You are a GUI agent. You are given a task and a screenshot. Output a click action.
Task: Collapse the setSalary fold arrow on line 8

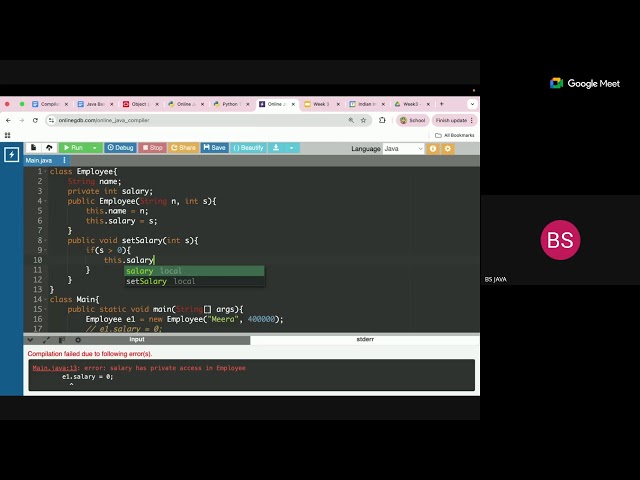pyautogui.click(x=45, y=240)
